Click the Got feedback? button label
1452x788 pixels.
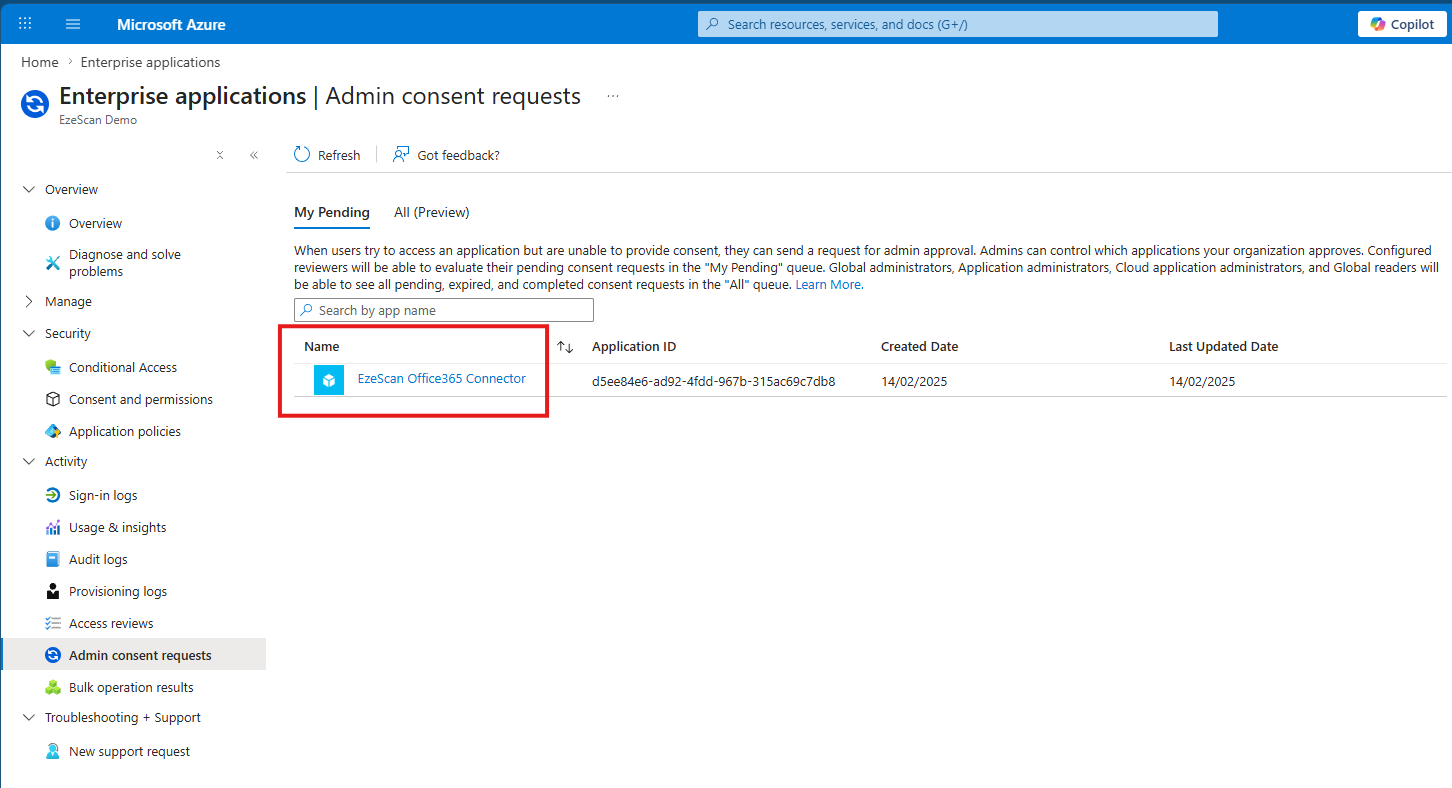(x=458, y=155)
